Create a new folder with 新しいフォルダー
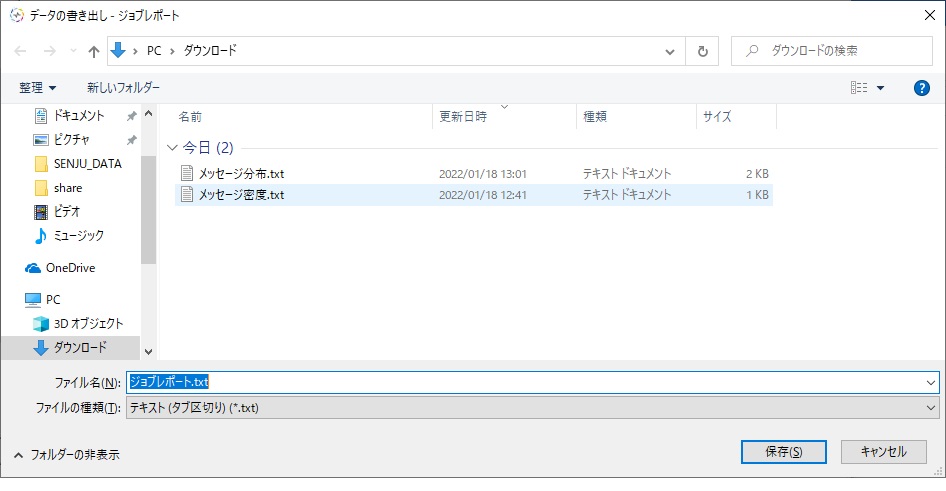This screenshot has width=946, height=491. point(123,87)
